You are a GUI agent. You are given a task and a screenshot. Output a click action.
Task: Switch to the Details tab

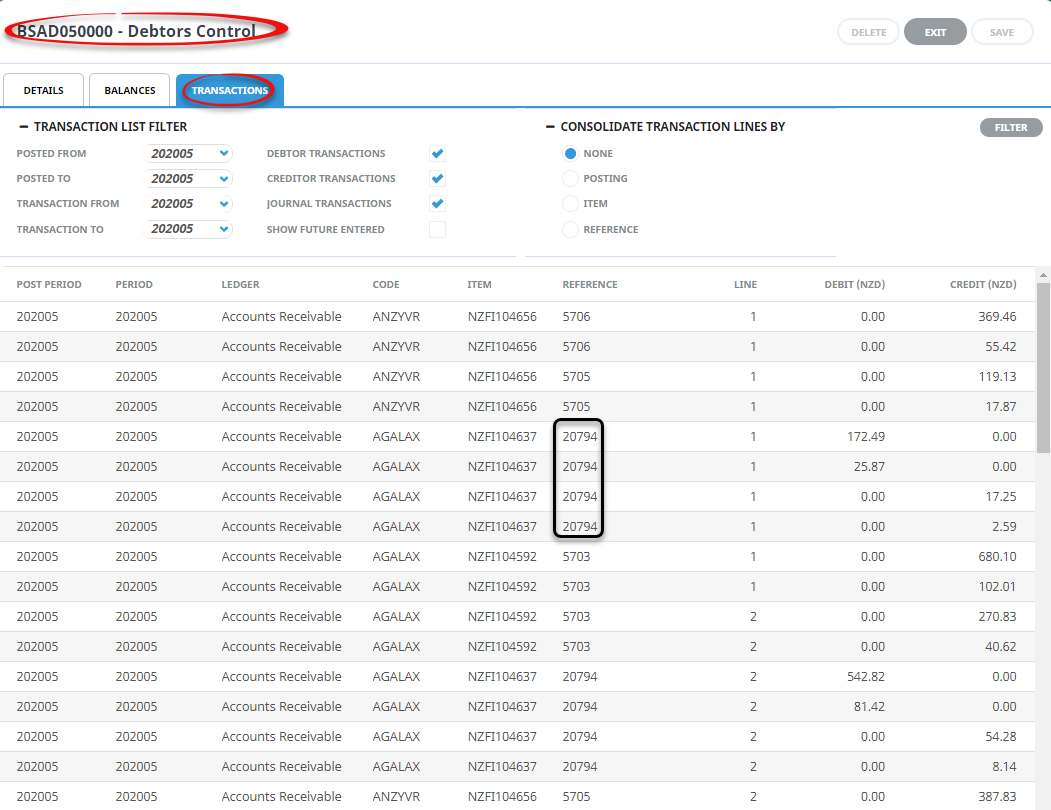coord(44,91)
